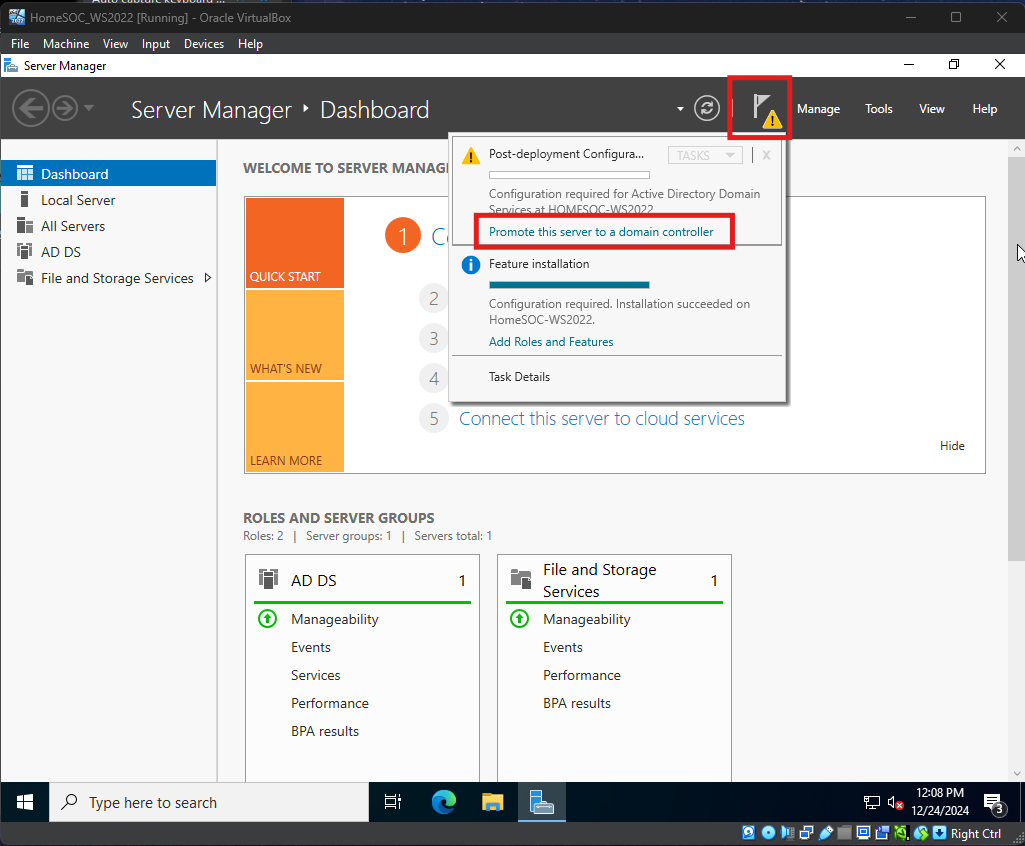Viewport: 1025px width, 846px height.
Task: Click the back navigation arrow
Action: [x=31, y=108]
